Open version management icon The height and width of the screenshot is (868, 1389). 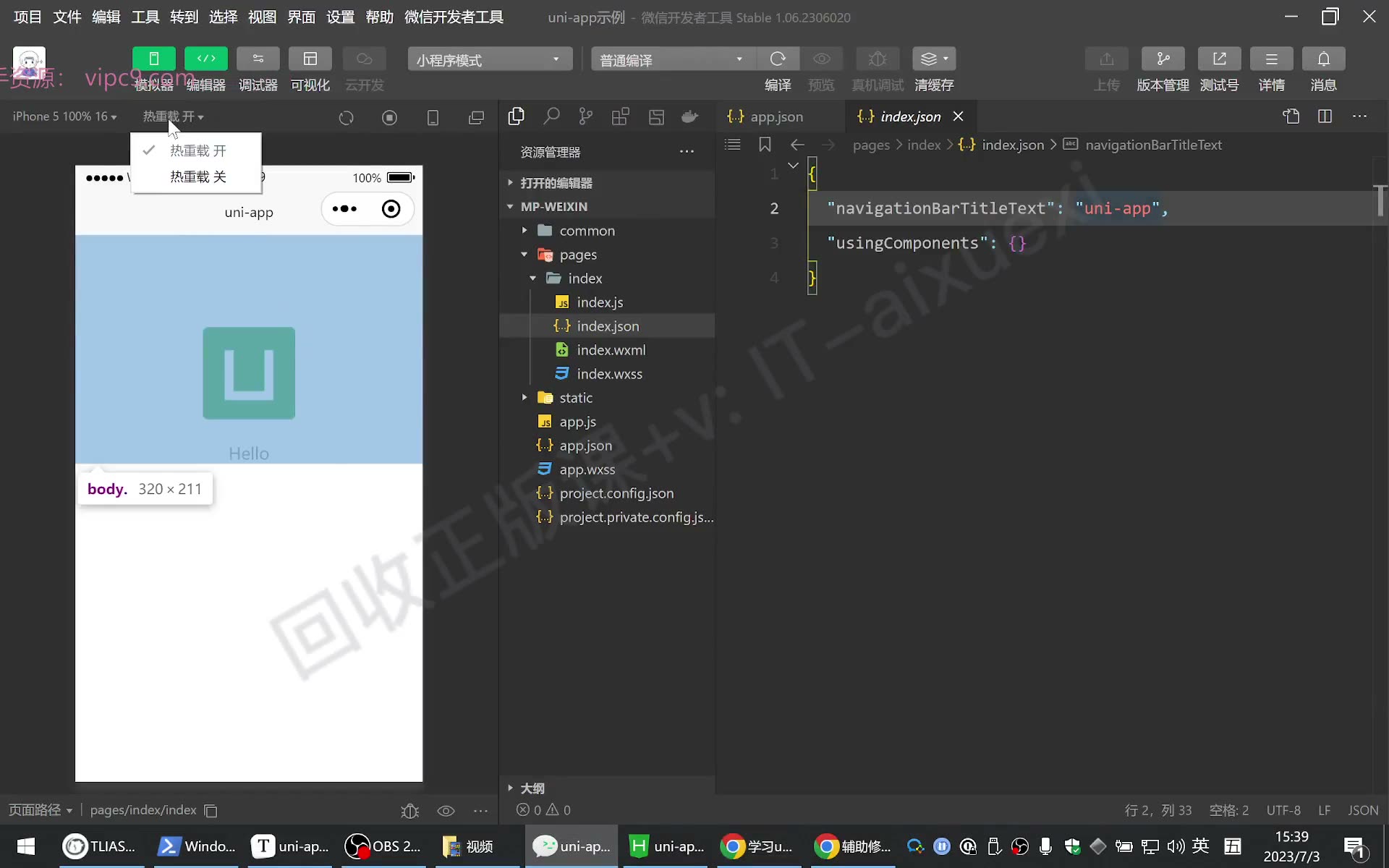1163,59
